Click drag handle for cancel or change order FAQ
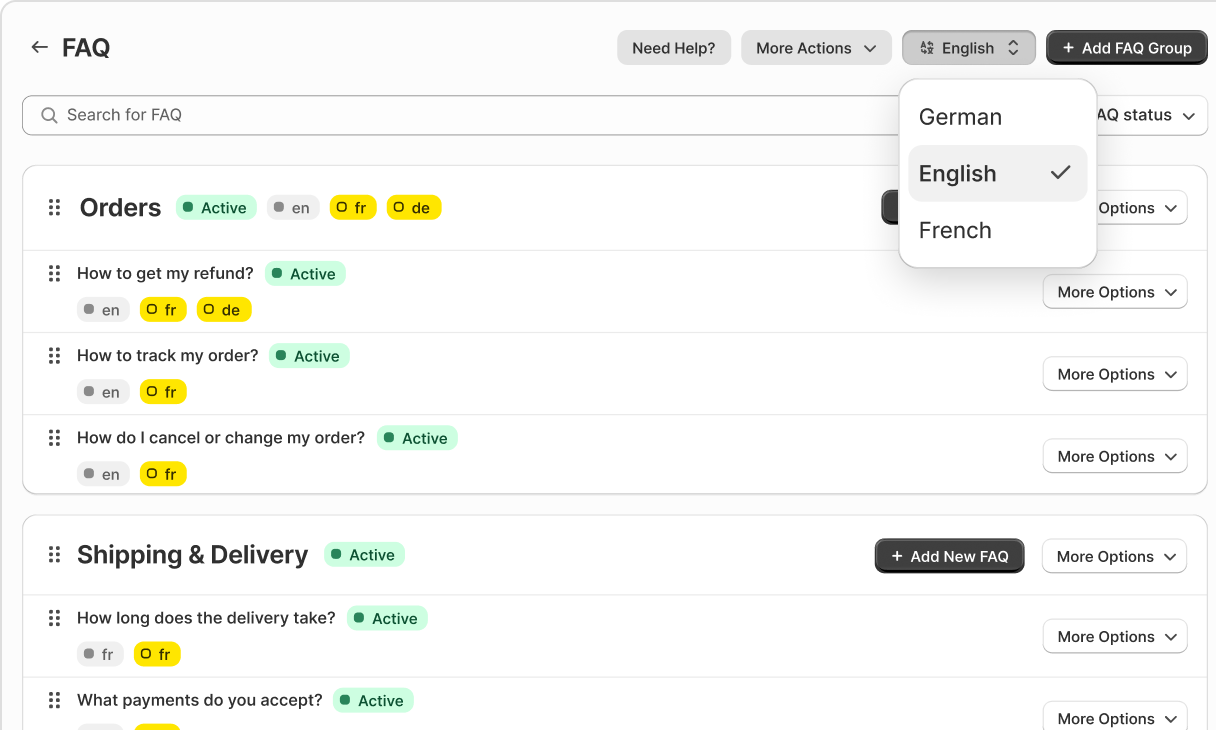The width and height of the screenshot is (1216, 730). click(x=55, y=437)
